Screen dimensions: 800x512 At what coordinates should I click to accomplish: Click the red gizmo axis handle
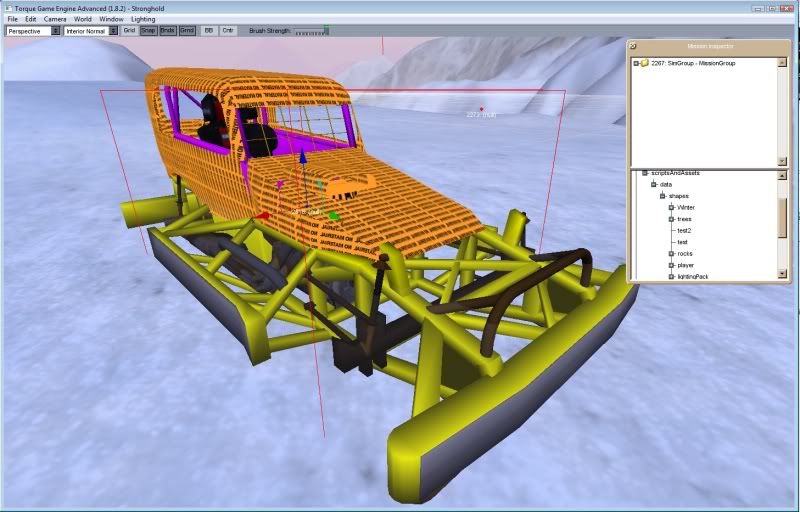tap(263, 215)
